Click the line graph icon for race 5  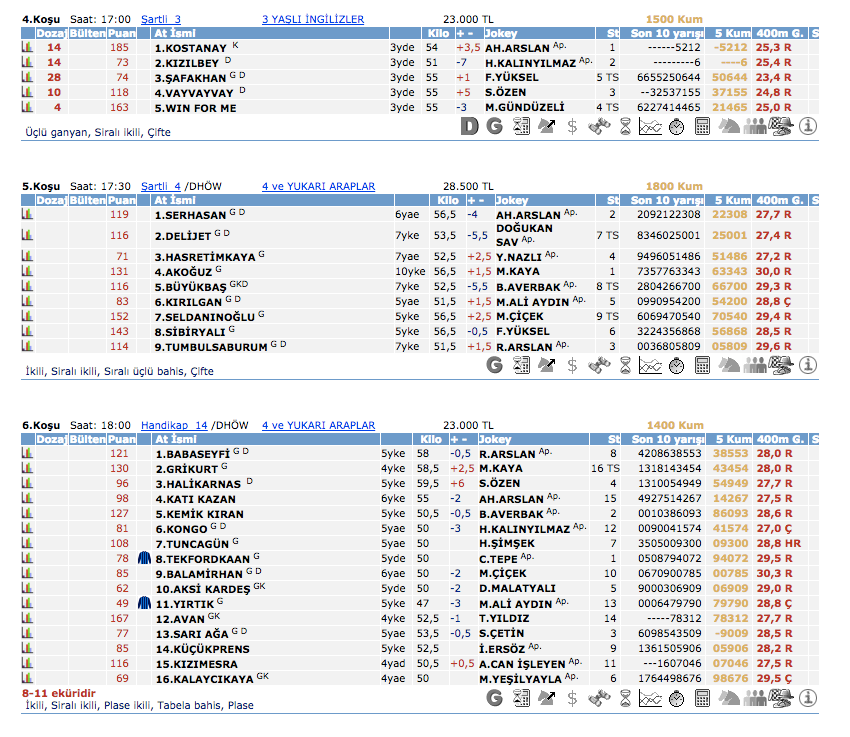(x=650, y=365)
